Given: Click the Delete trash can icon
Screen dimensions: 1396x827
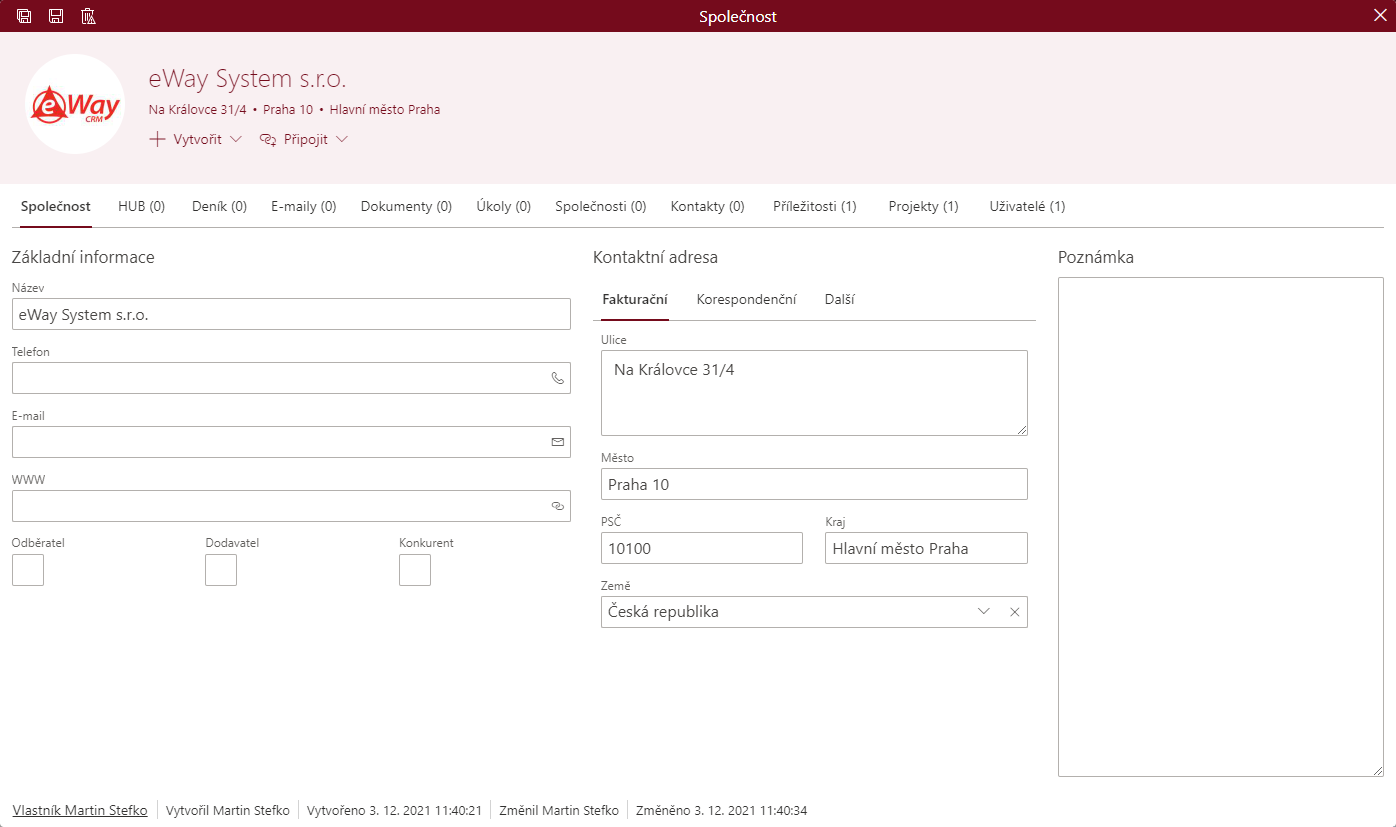Looking at the screenshot, I should pos(88,16).
